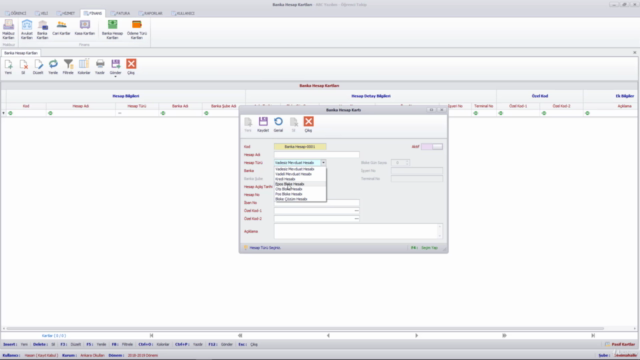Go to the next record with the navigator arrow
Viewport: 640px width, 360px height.
point(416,336)
